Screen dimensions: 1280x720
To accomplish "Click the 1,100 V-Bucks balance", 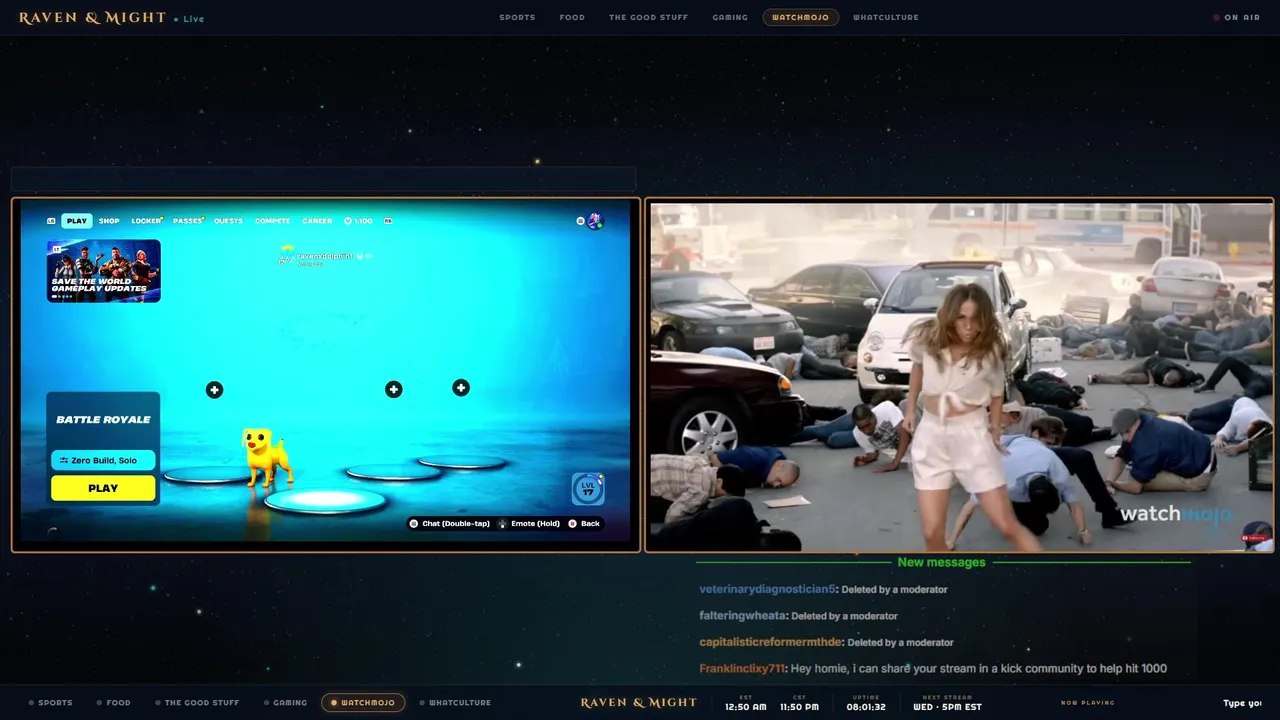I will [358, 221].
